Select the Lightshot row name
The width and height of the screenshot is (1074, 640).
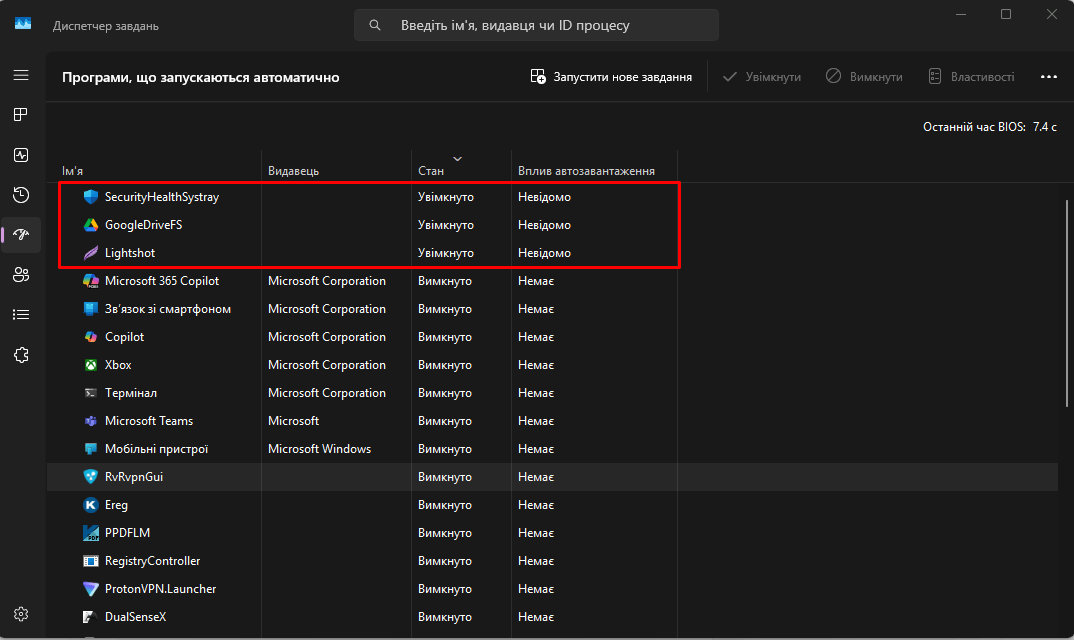(x=130, y=253)
